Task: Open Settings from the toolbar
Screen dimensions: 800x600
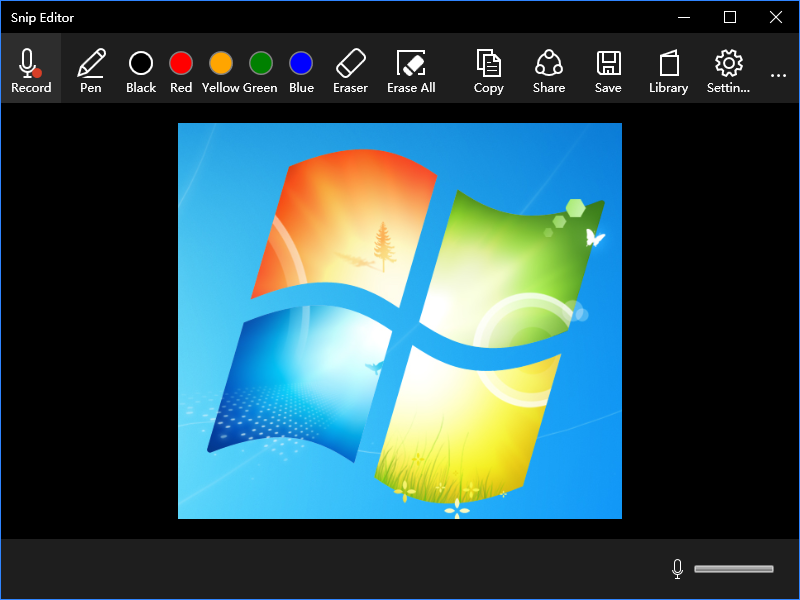Action: pos(728,70)
